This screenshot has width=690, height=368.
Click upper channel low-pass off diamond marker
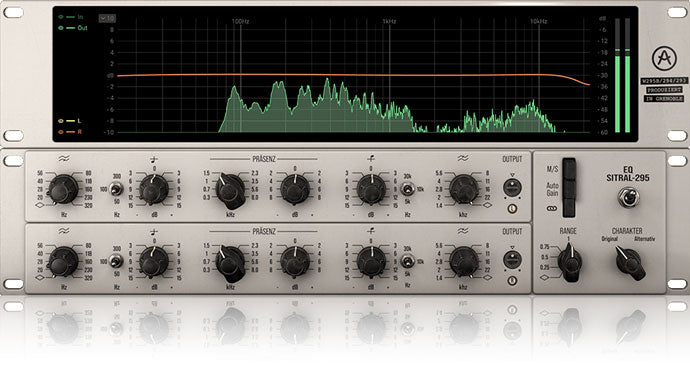(487, 206)
